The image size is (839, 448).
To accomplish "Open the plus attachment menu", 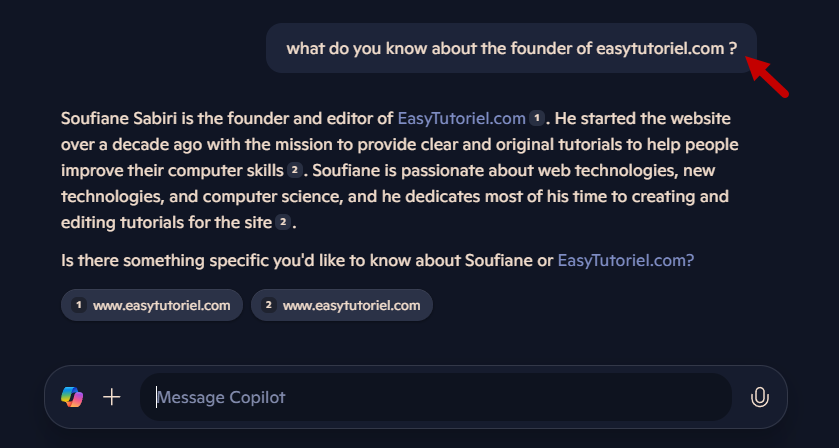I will pyautogui.click(x=112, y=397).
